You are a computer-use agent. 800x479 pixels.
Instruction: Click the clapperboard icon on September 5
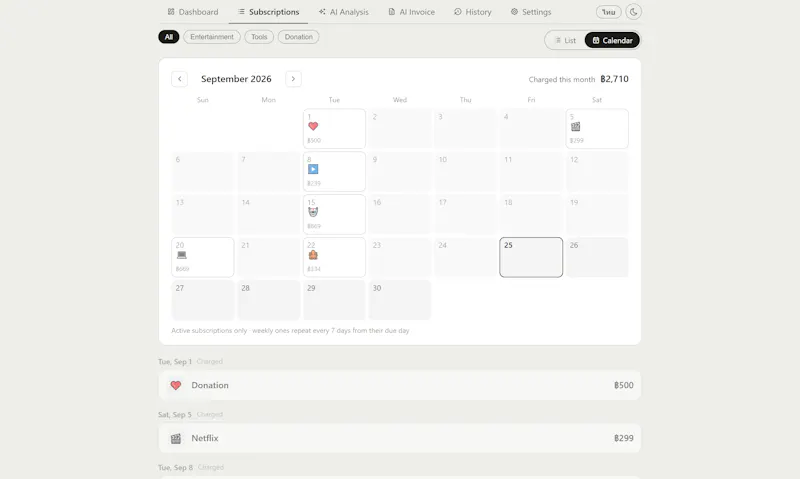click(576, 126)
